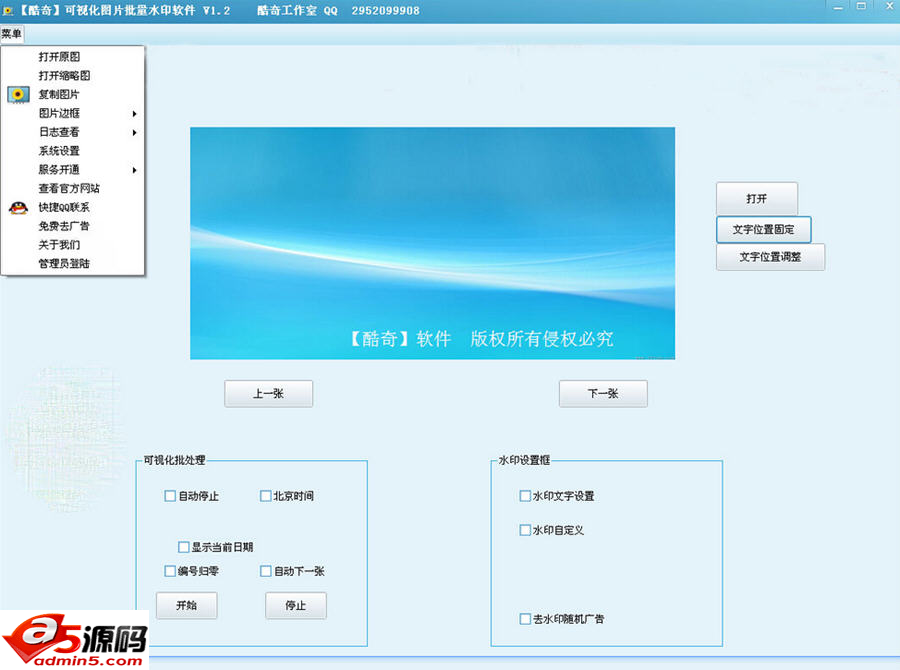Screen dimensions: 900x670
Task: Open the 菜单 menu
Action: [13, 33]
